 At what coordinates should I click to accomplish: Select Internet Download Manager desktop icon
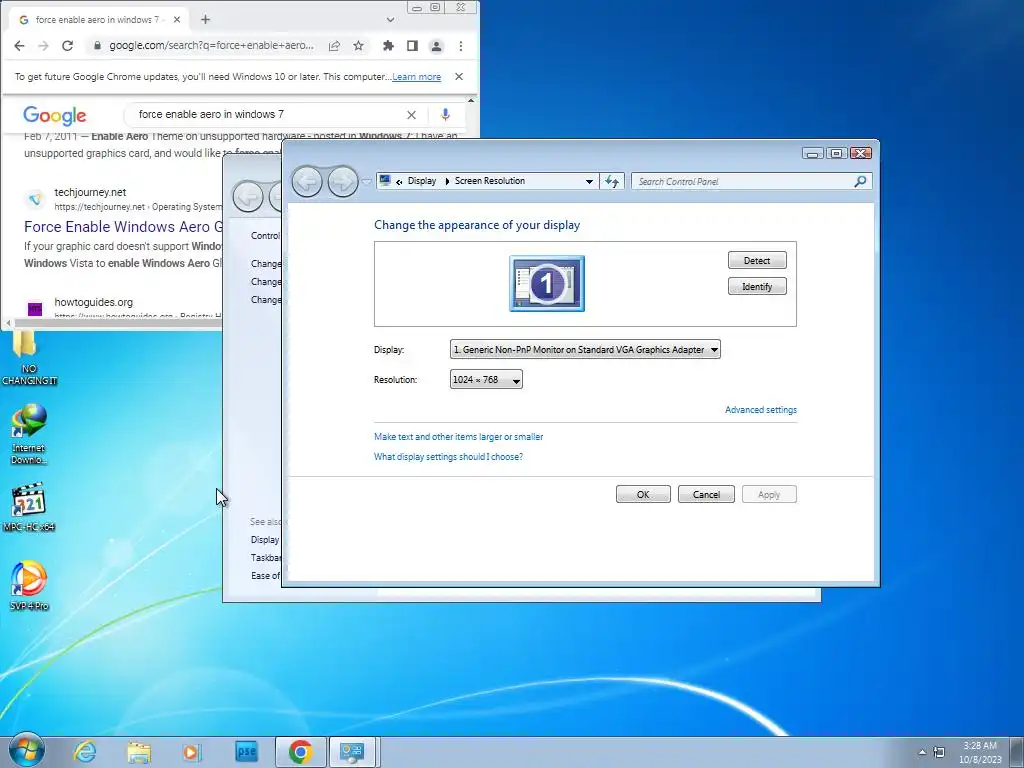(x=29, y=434)
